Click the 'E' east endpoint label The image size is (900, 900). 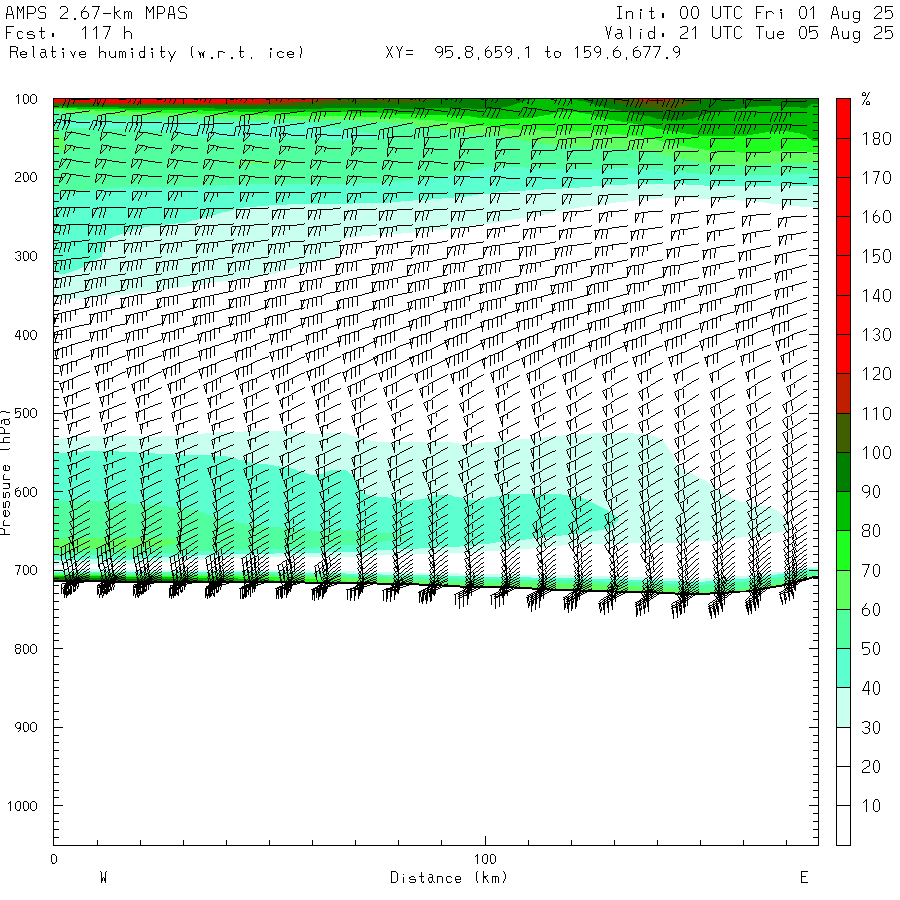(x=804, y=877)
